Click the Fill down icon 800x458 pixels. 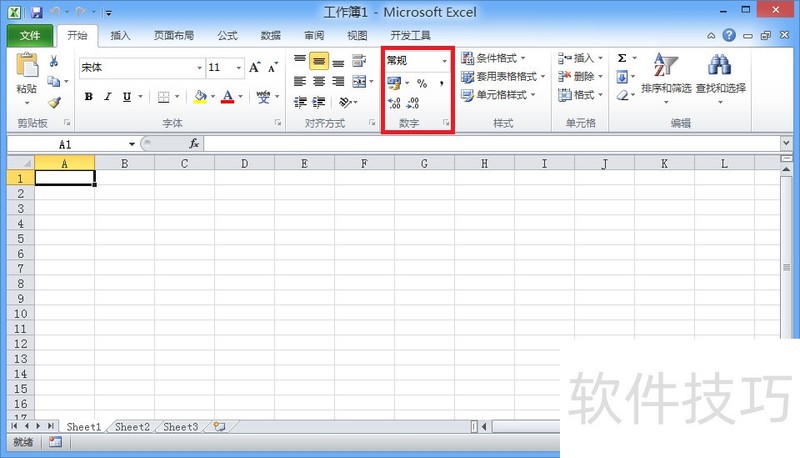coord(622,77)
